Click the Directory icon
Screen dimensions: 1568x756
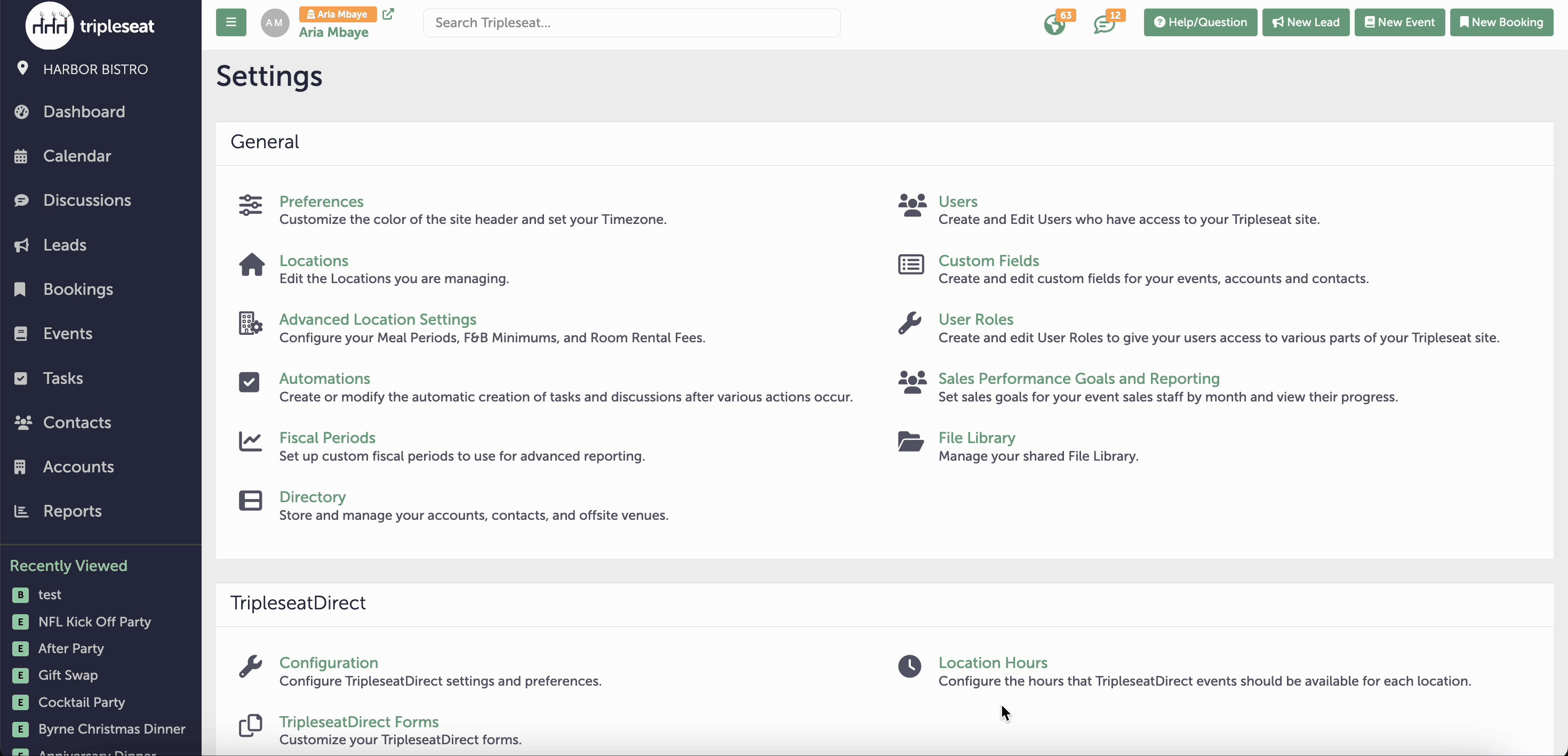(250, 500)
